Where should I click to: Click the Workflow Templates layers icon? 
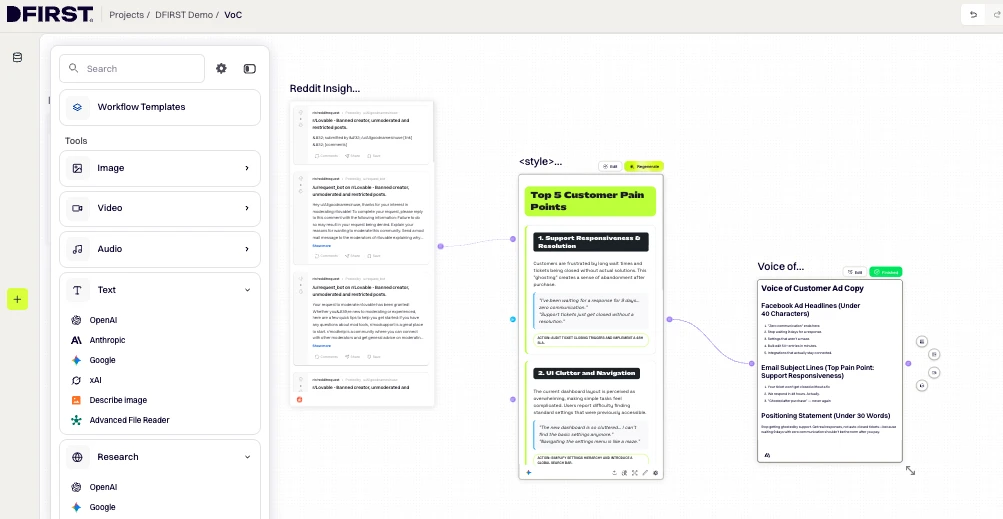coord(77,107)
